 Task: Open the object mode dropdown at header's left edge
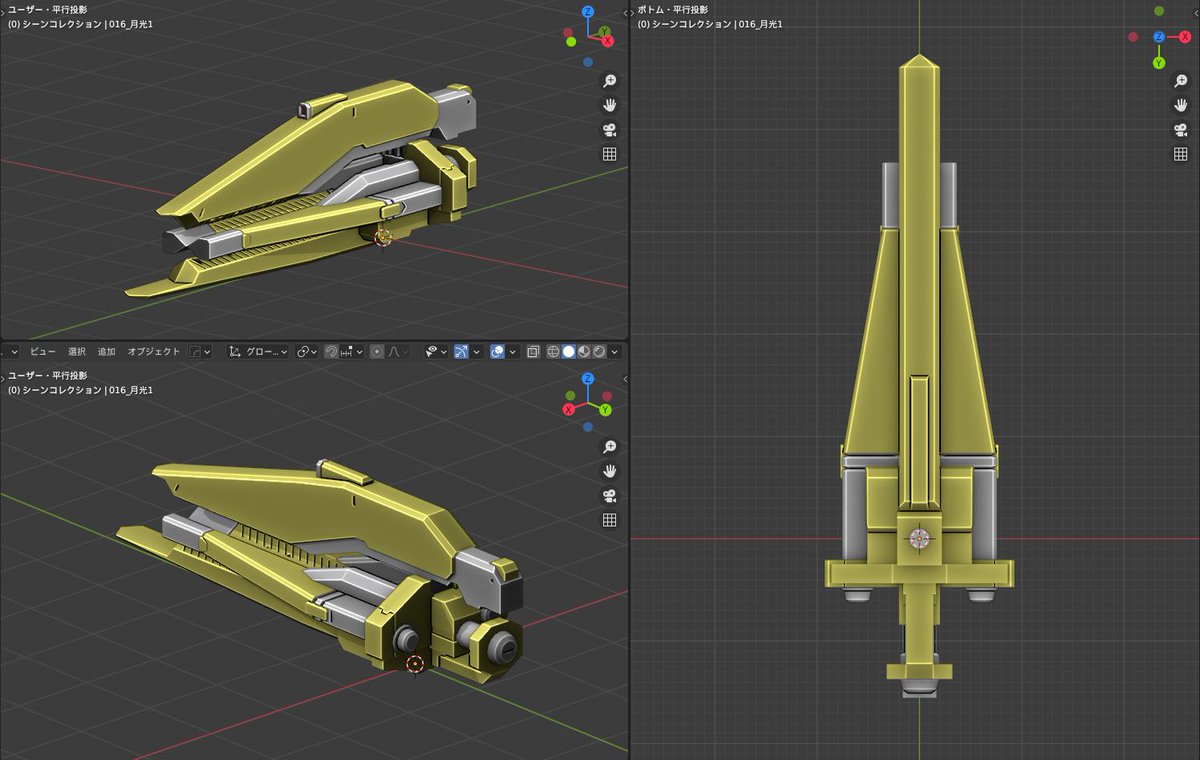coord(9,352)
